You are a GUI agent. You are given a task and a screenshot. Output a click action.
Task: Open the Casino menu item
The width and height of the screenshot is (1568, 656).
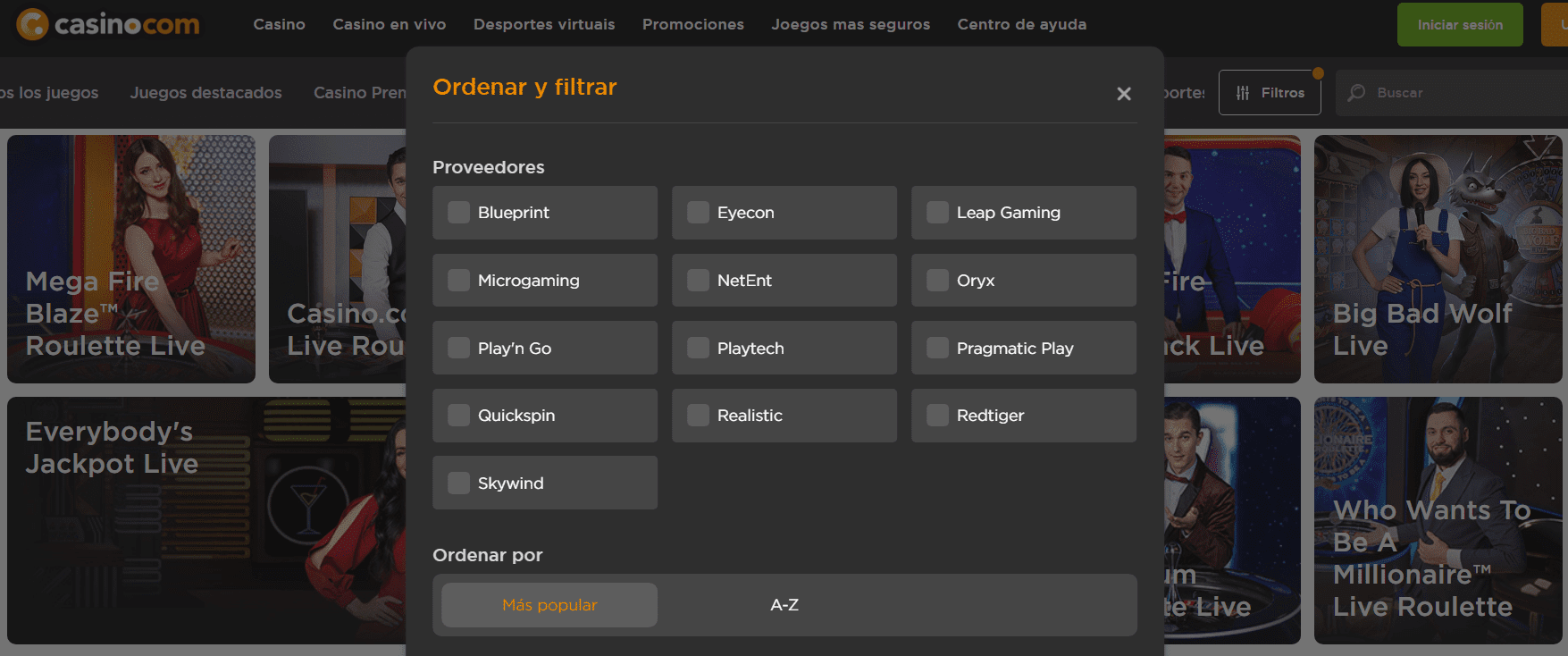tap(279, 24)
